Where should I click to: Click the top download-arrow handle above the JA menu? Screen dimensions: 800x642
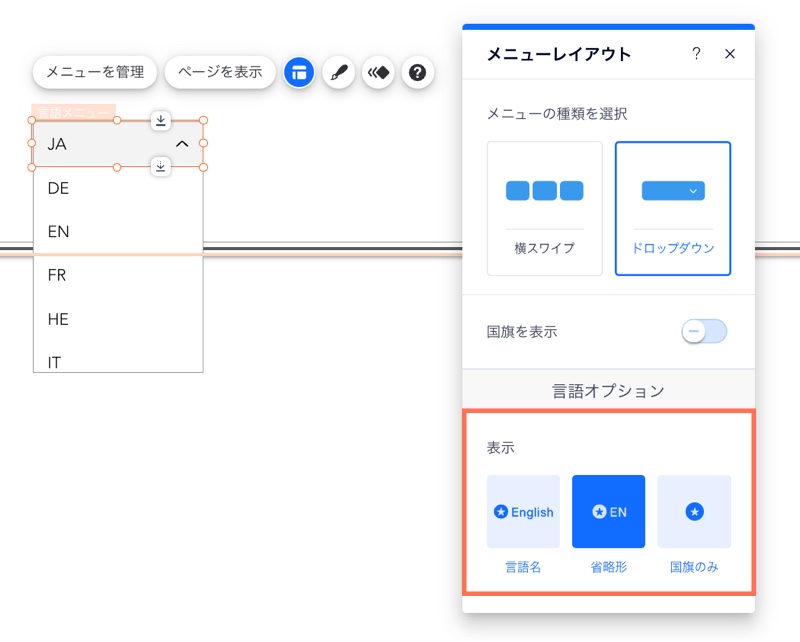pos(161,121)
